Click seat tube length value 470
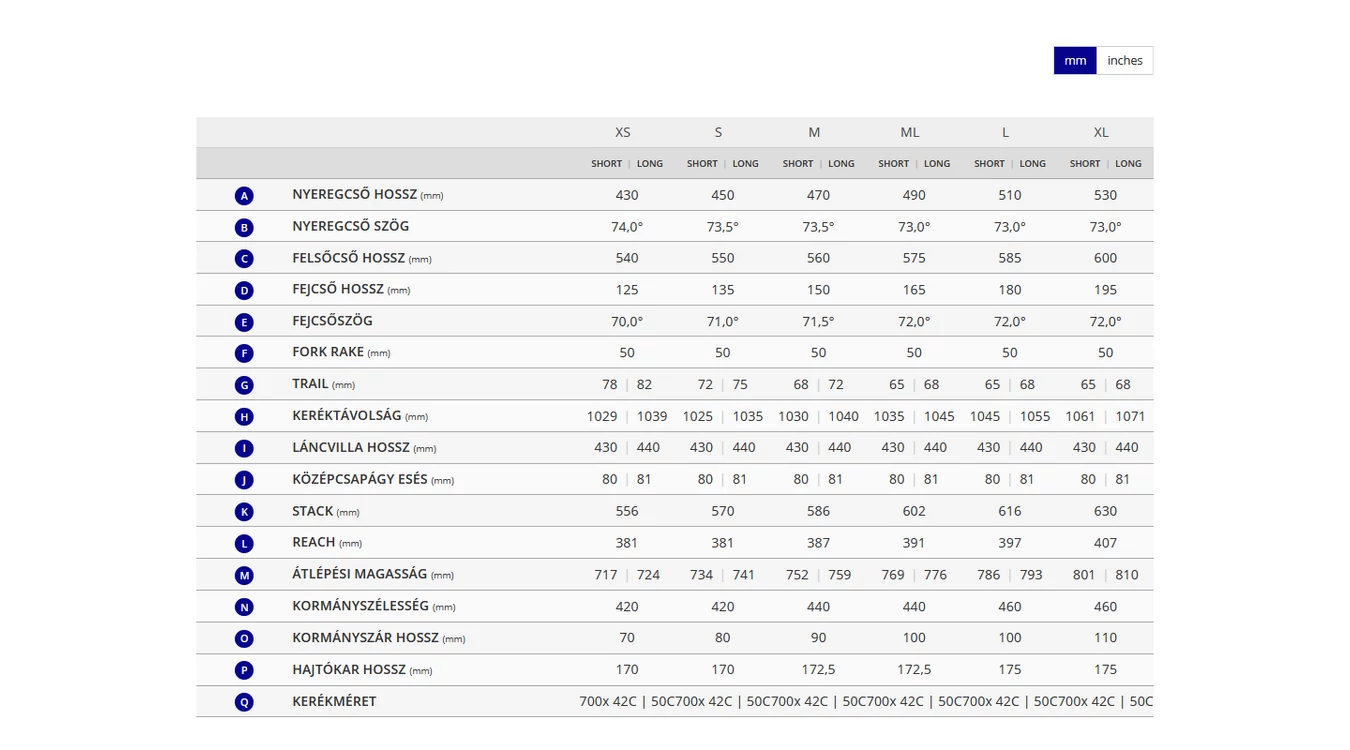Screen dimensions: 1350x750 pyautogui.click(x=818, y=195)
